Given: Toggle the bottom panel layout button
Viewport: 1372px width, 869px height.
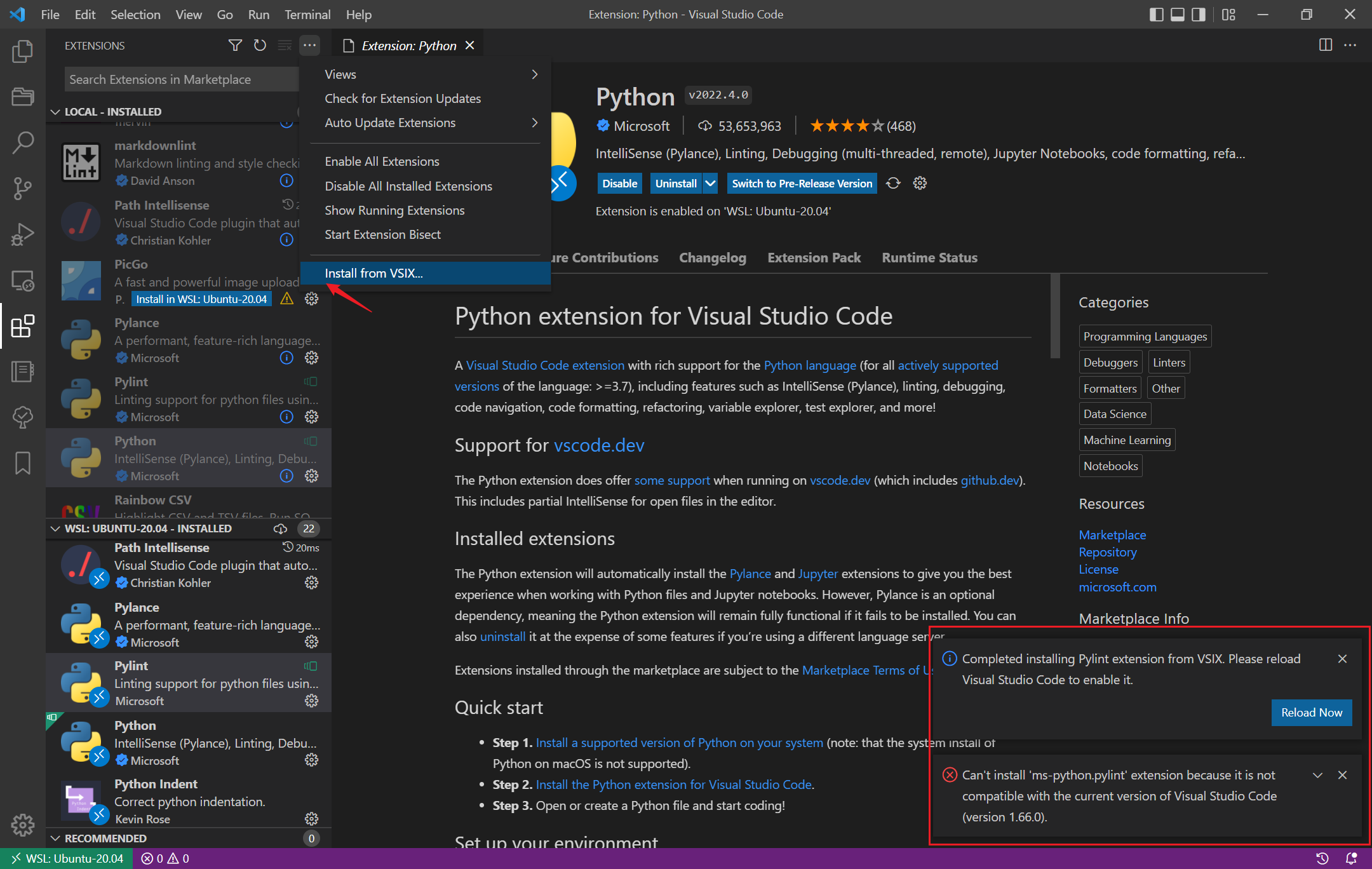Looking at the screenshot, I should click(x=1178, y=15).
